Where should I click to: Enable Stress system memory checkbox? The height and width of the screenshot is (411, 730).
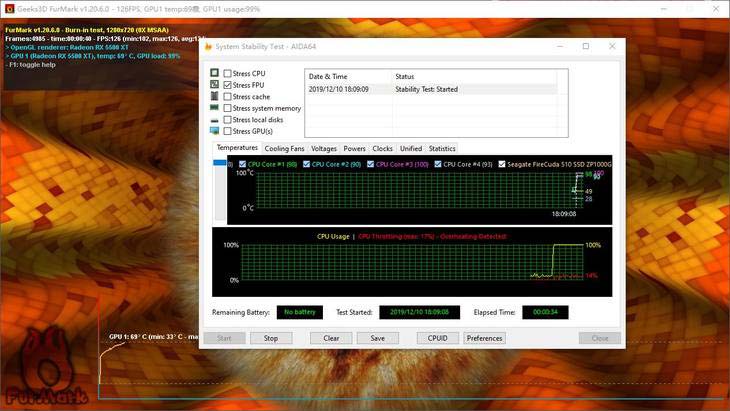(228, 108)
